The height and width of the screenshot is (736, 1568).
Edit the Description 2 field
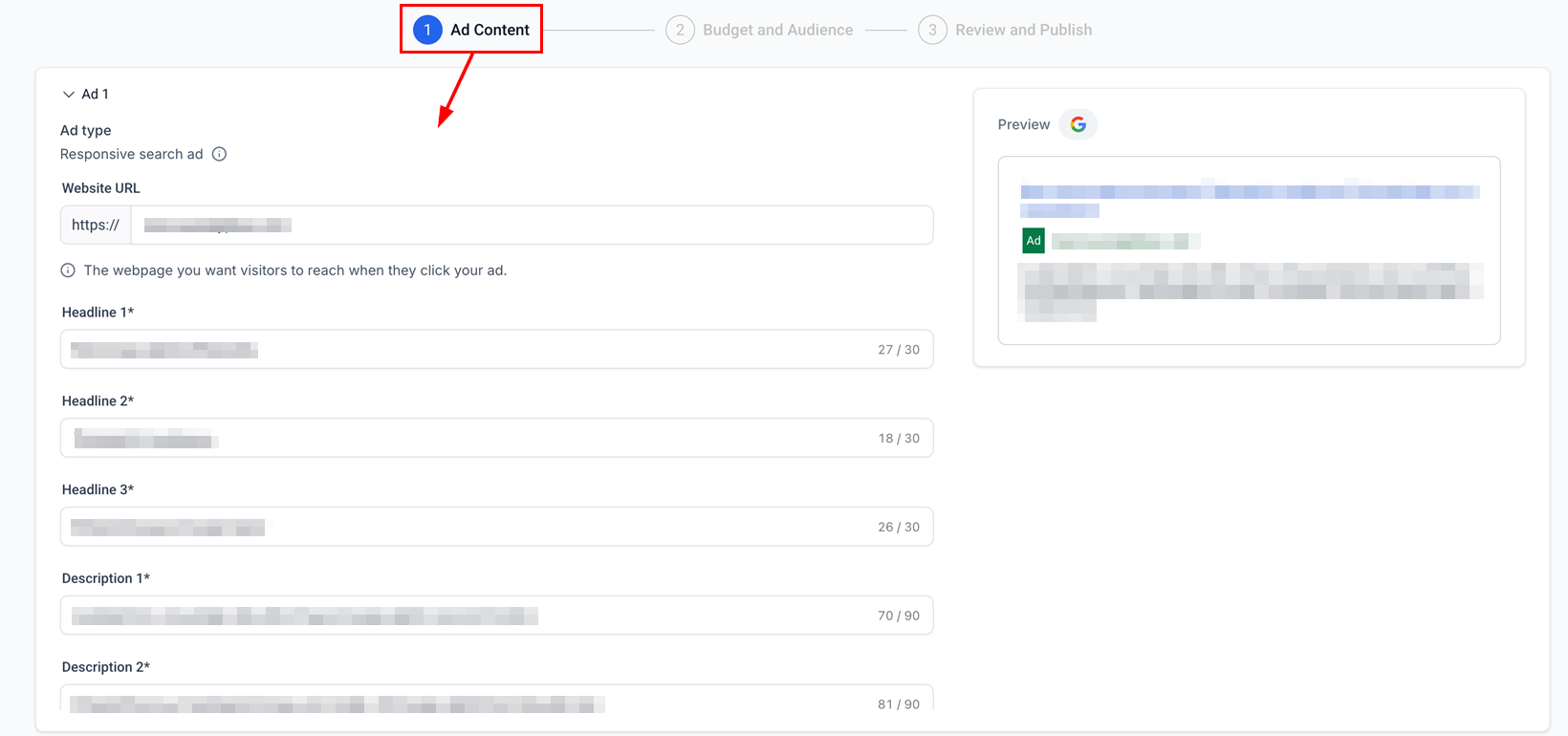click(496, 700)
